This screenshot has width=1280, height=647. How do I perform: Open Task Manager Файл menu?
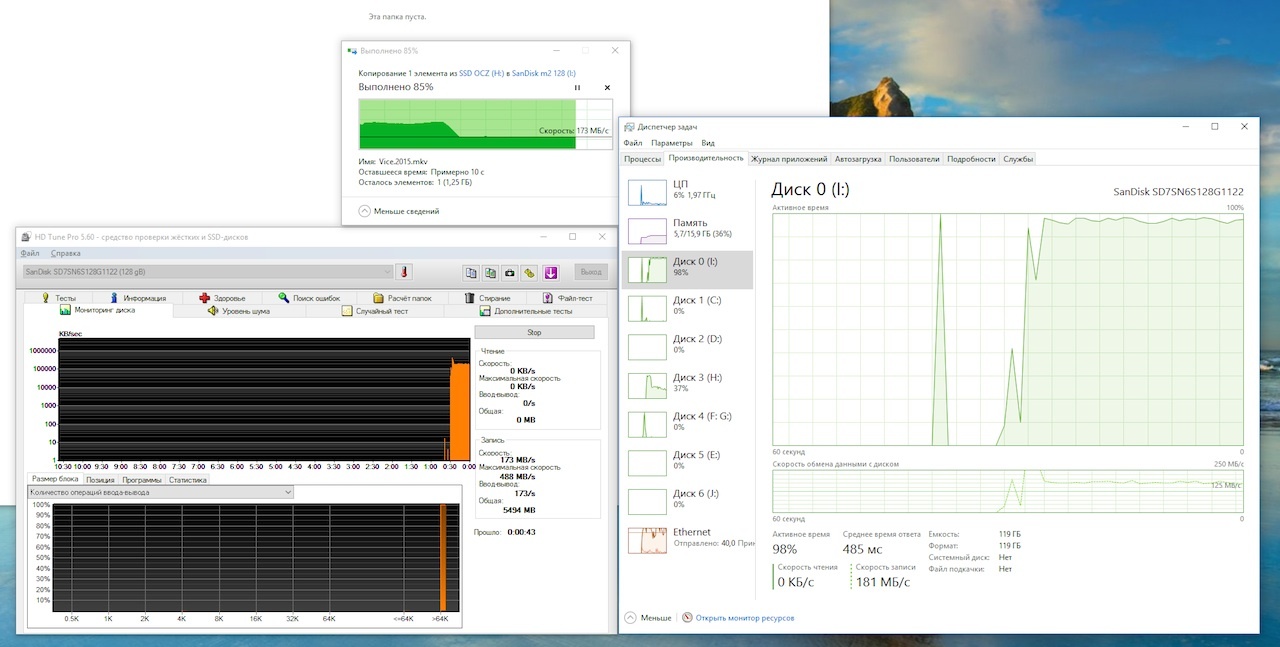pos(633,143)
